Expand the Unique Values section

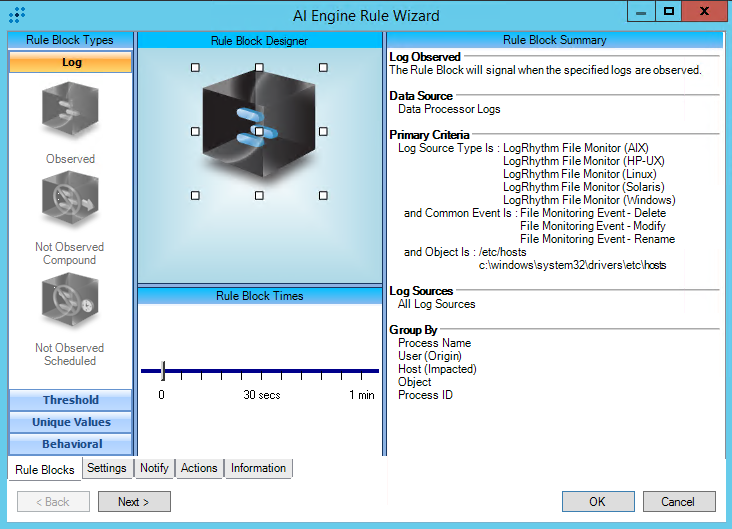[70, 422]
